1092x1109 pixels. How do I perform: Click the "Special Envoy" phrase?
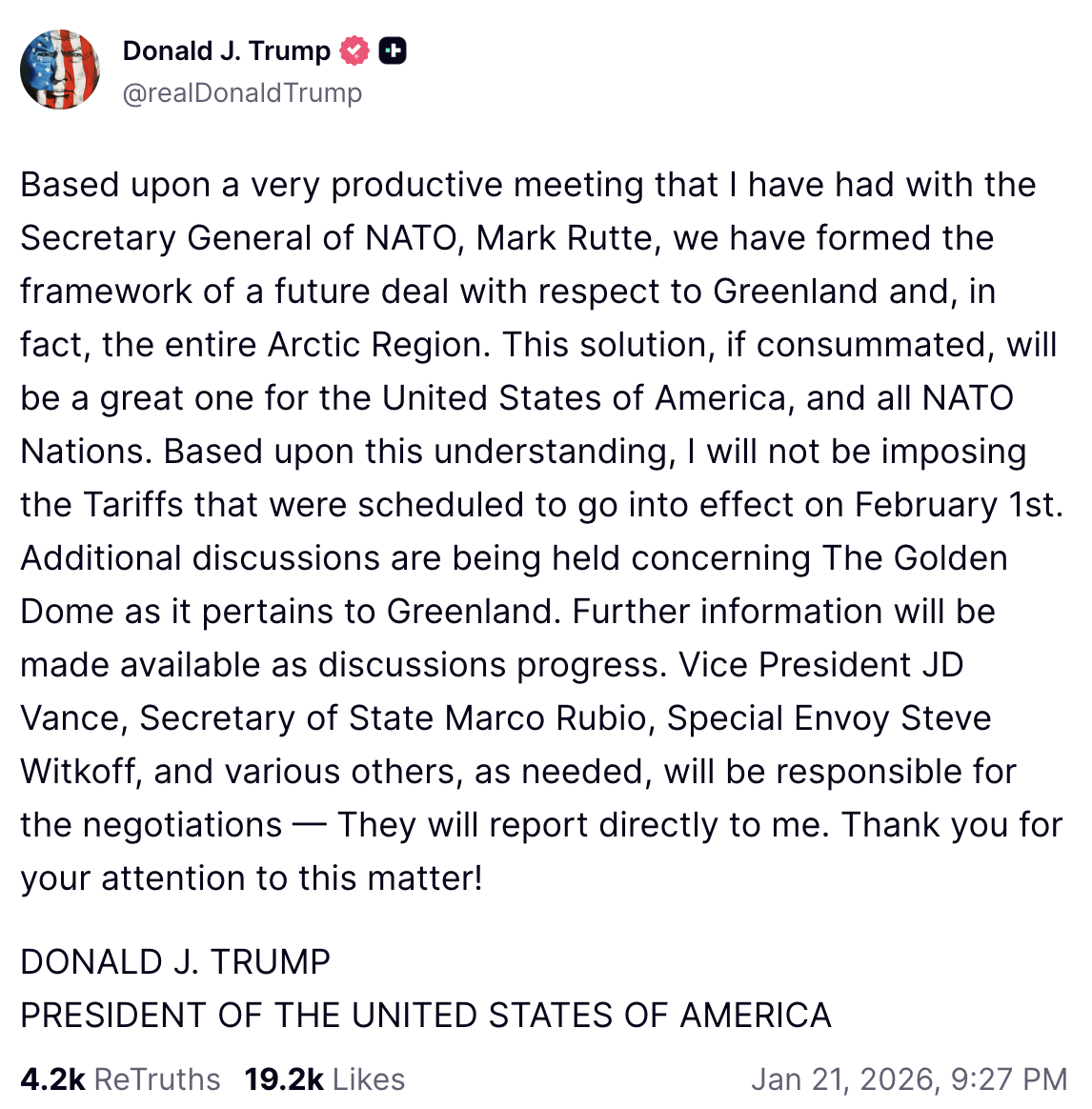coord(779,718)
